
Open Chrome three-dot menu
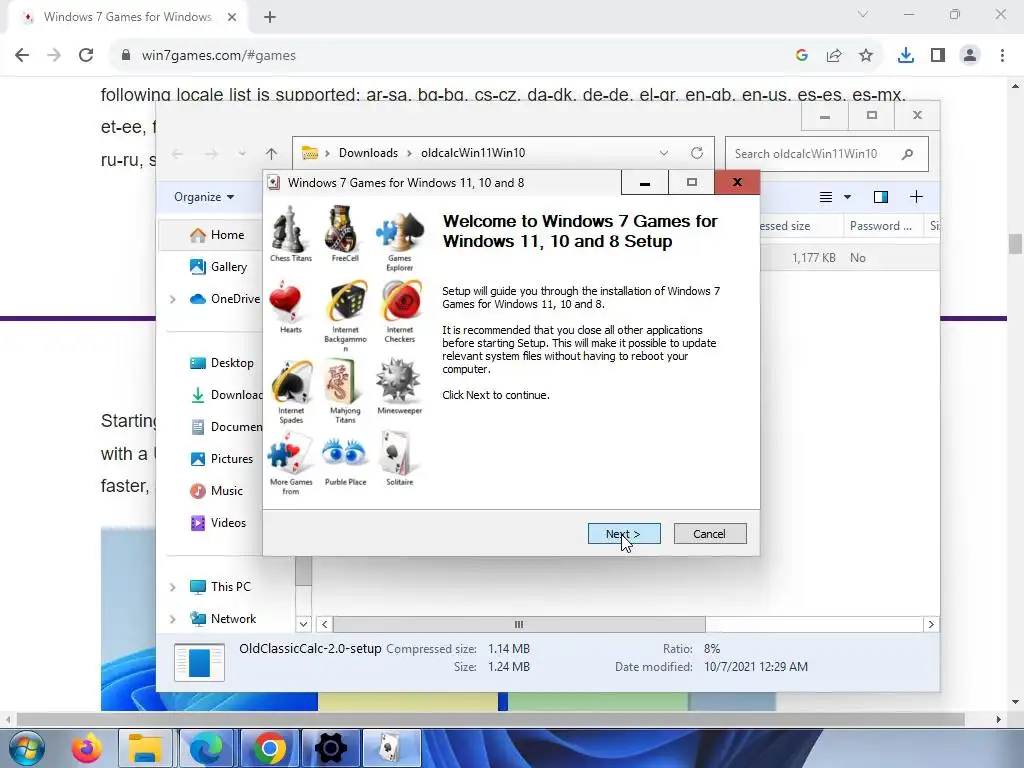tap(1002, 56)
